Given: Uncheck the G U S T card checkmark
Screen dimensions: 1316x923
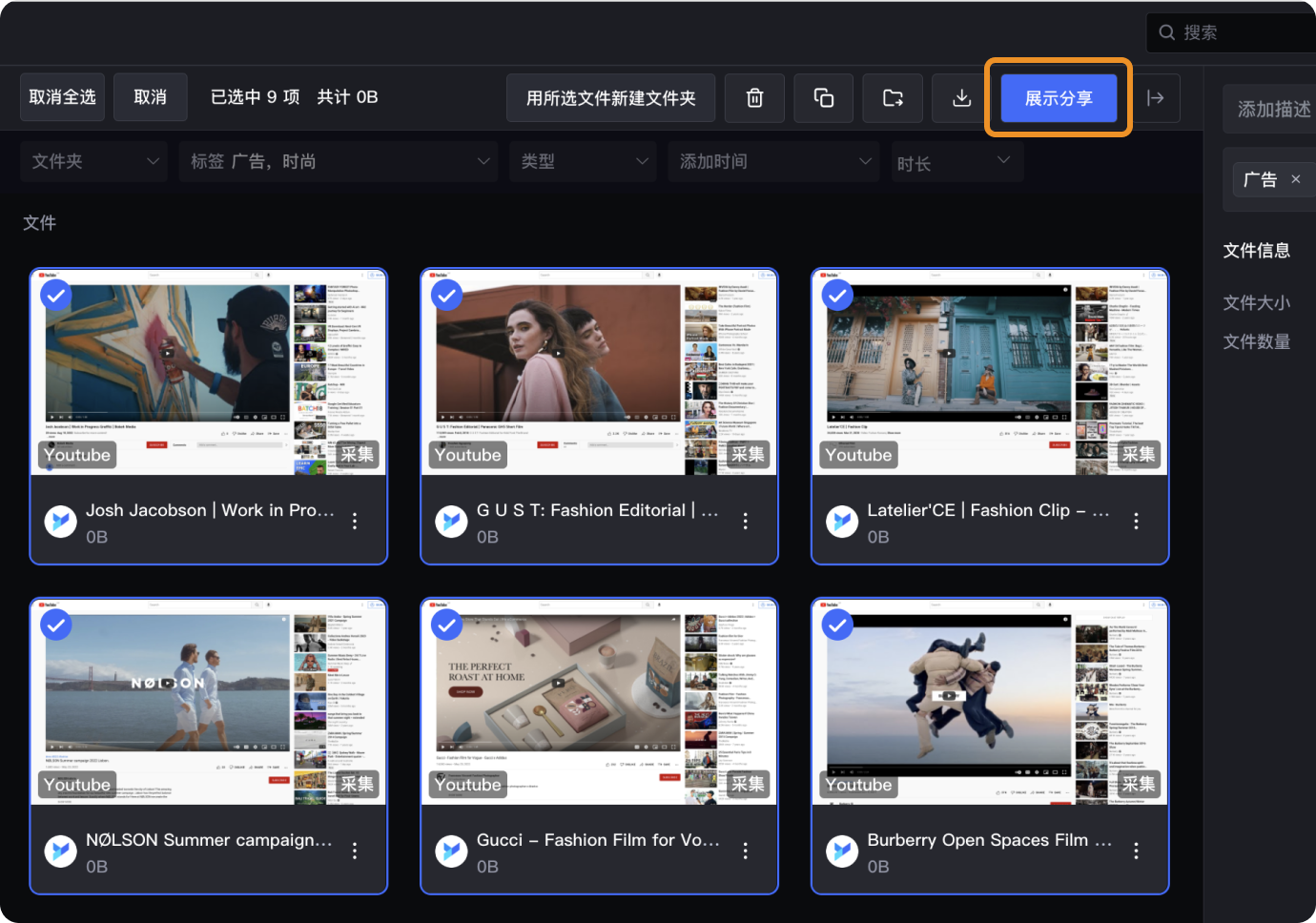Looking at the screenshot, I should point(446,296).
